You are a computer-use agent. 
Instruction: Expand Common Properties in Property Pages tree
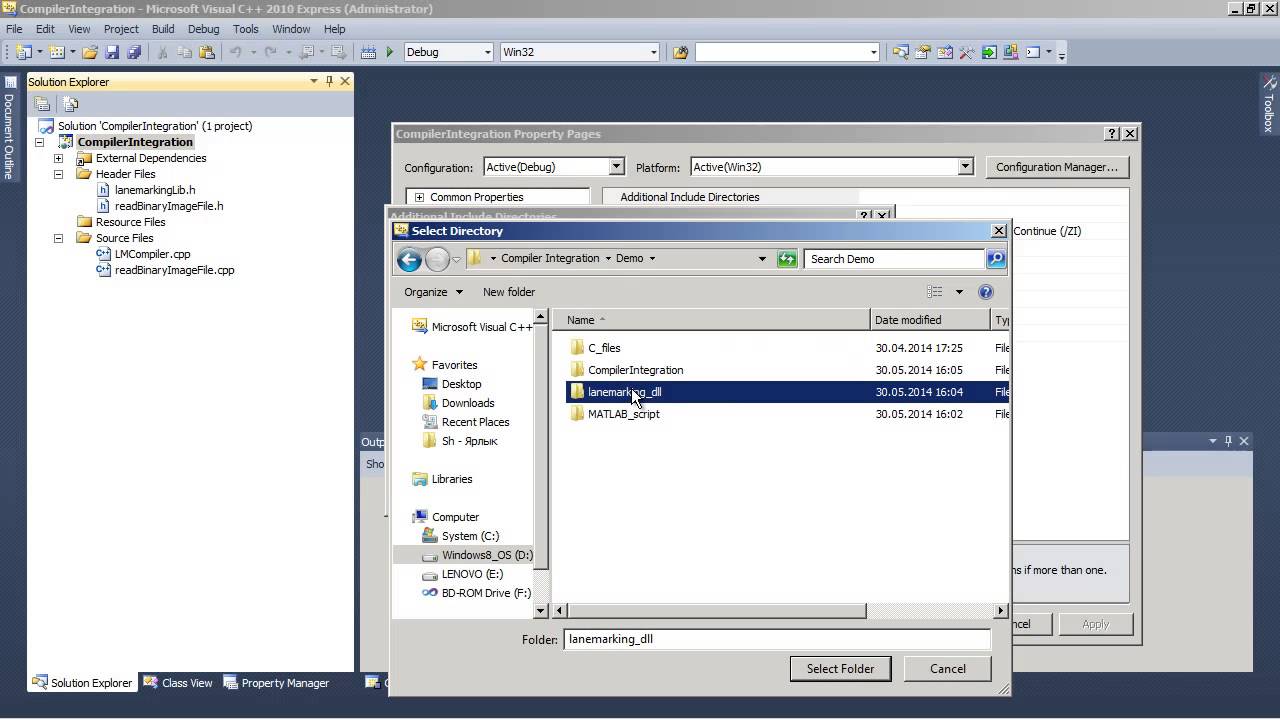point(419,197)
